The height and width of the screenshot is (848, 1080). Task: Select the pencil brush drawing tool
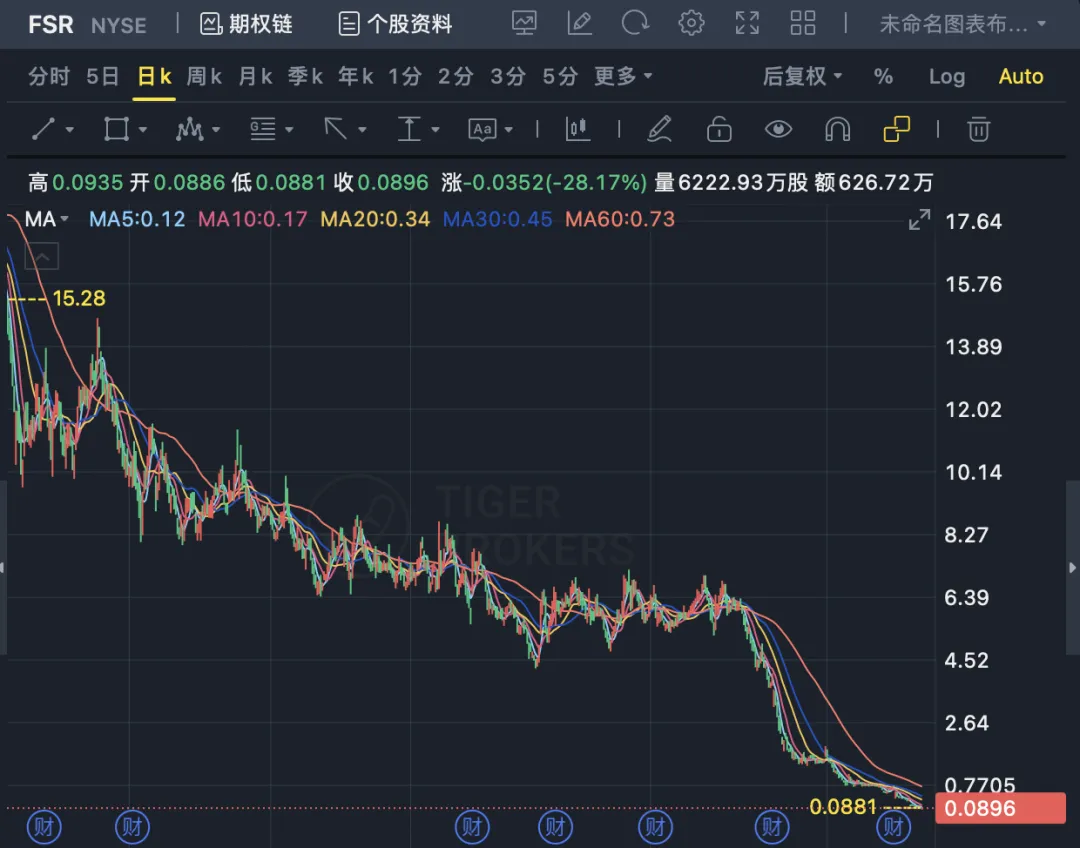pos(658,129)
